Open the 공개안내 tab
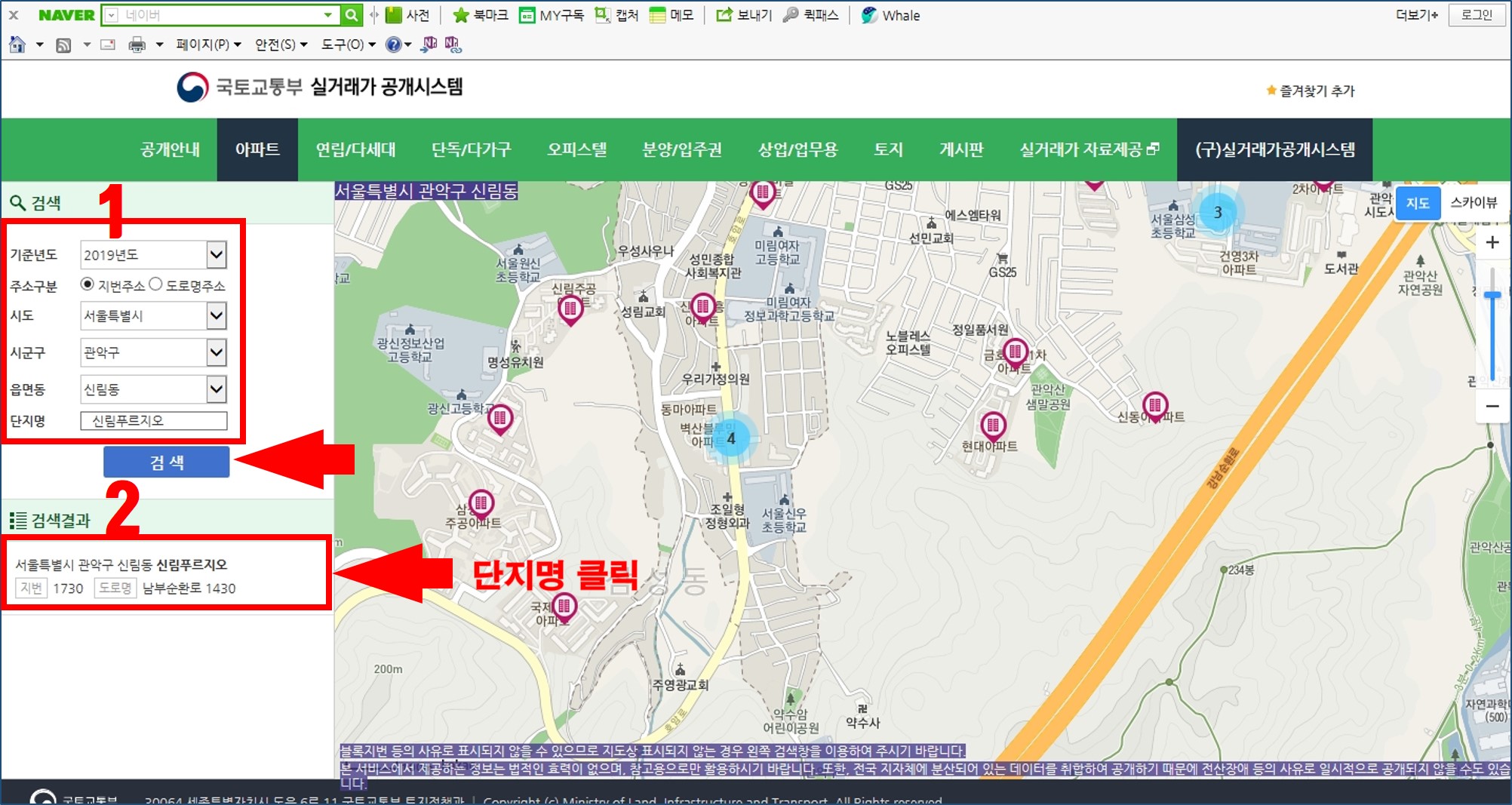This screenshot has height=805, width=1512. [171, 149]
